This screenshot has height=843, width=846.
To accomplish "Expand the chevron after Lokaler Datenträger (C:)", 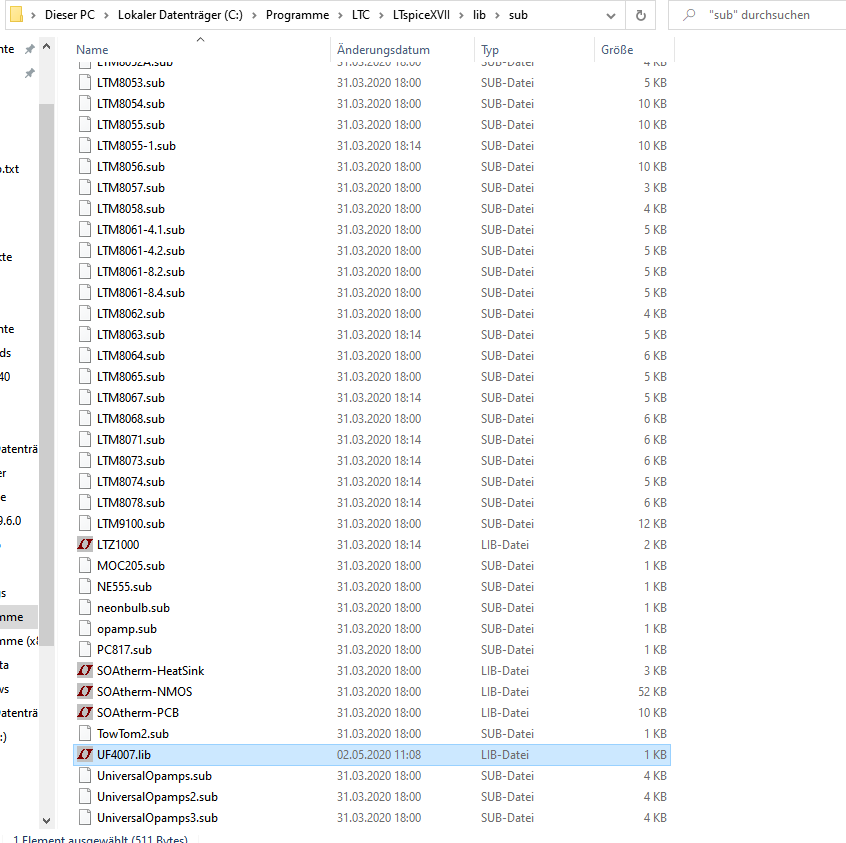I will [x=254, y=15].
